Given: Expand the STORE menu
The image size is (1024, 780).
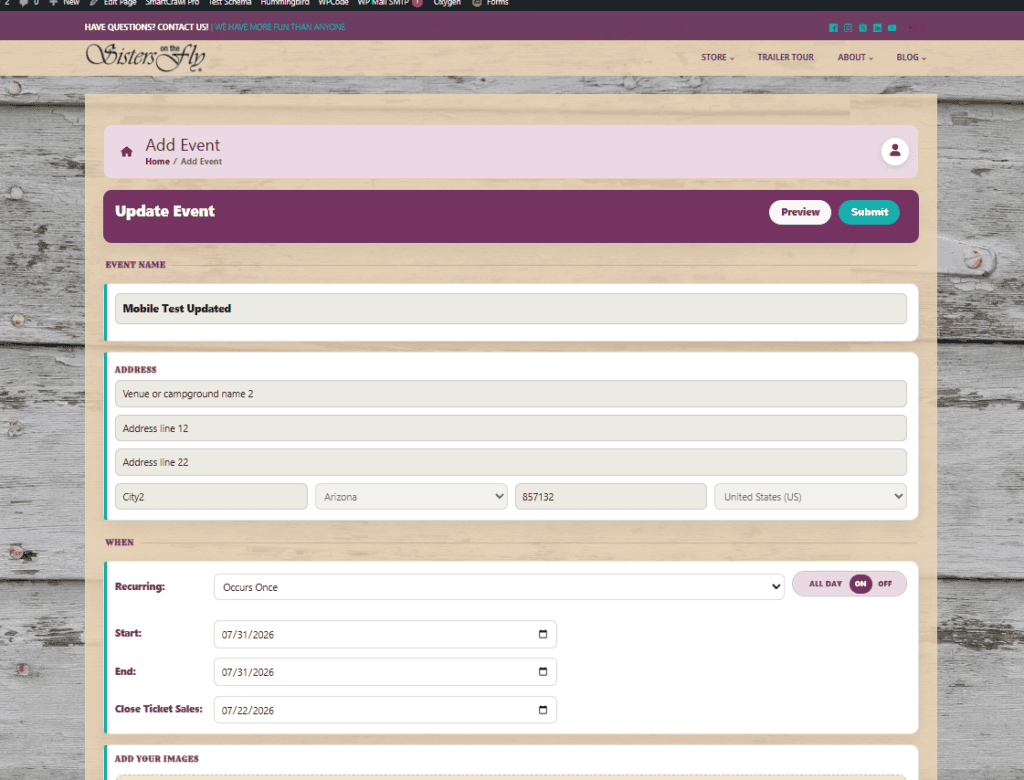Looking at the screenshot, I should [717, 57].
